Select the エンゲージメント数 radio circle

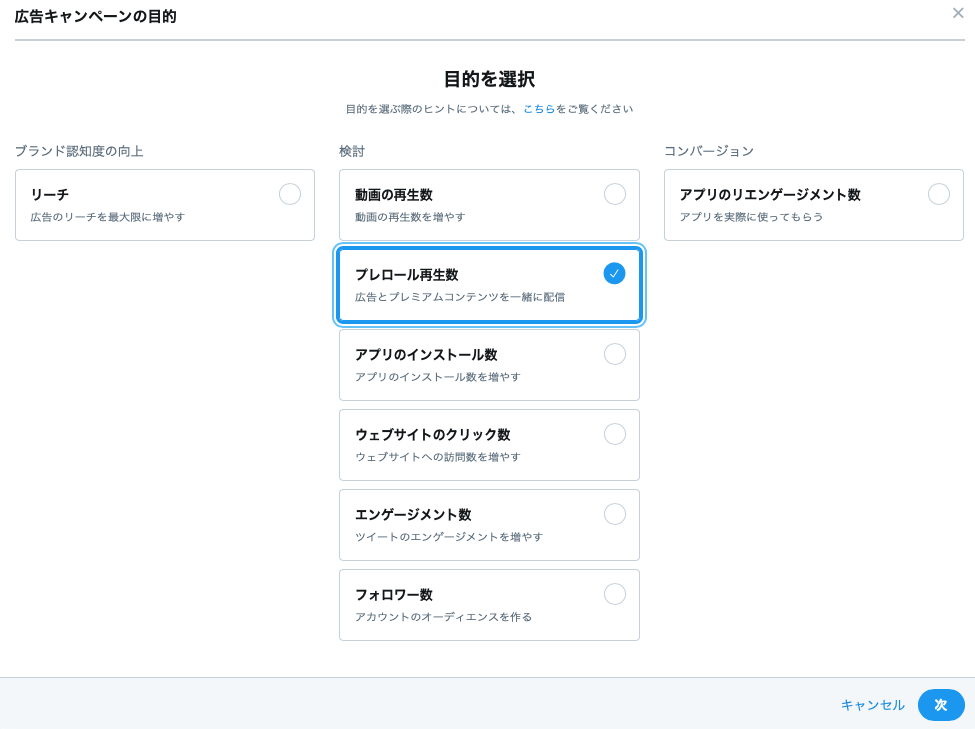coord(615,514)
